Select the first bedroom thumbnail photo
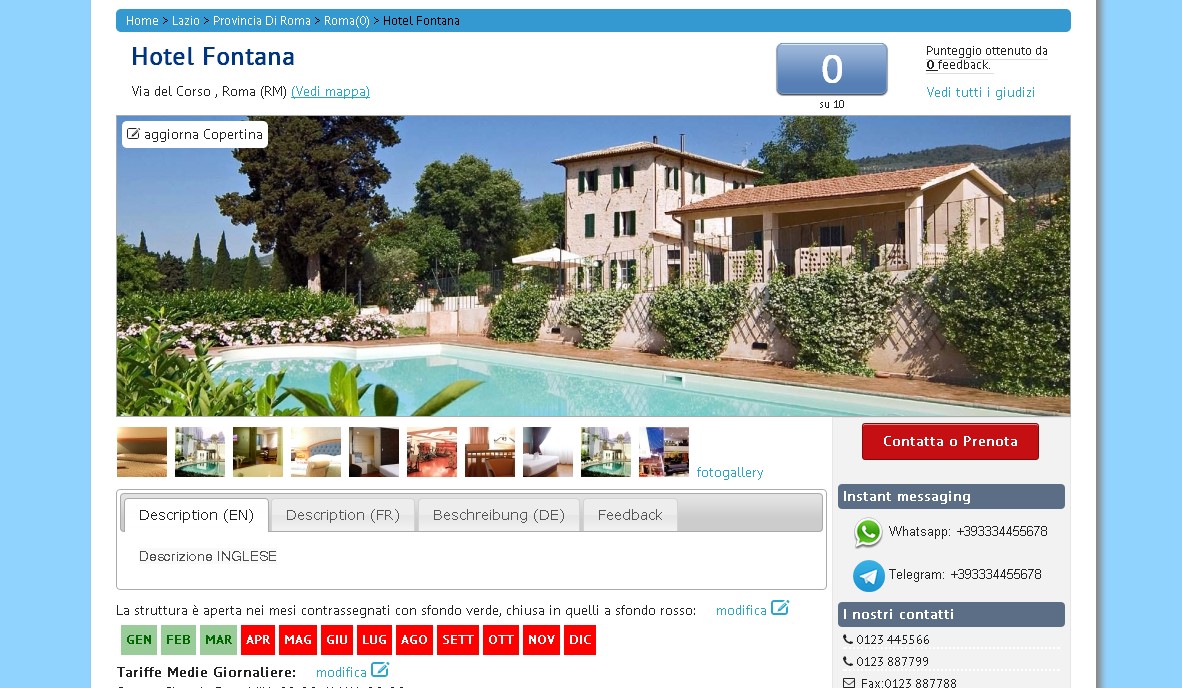Viewport: 1182px width, 688px height. click(142, 452)
